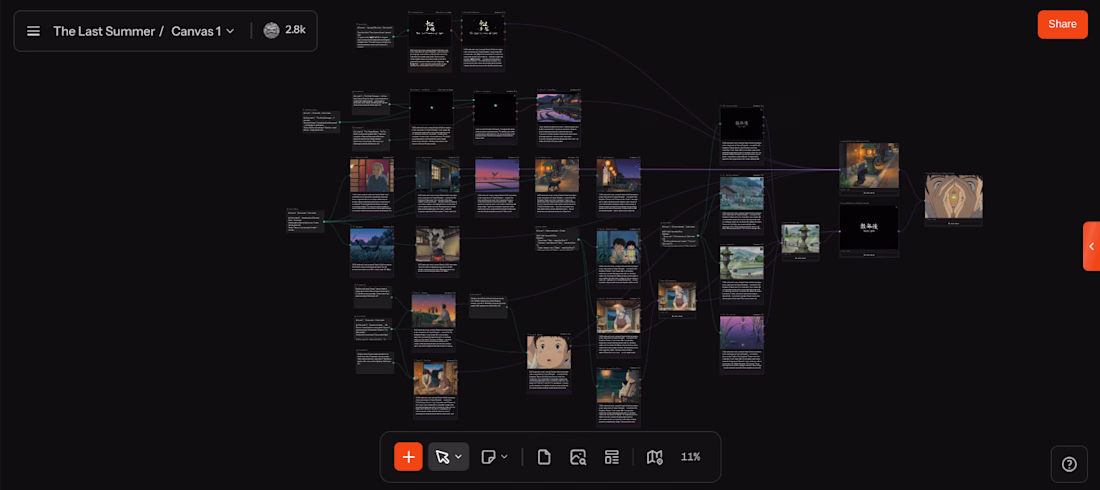Toggle the minimap map-pin icon
Viewport: 1100px width, 490px height.
655,457
